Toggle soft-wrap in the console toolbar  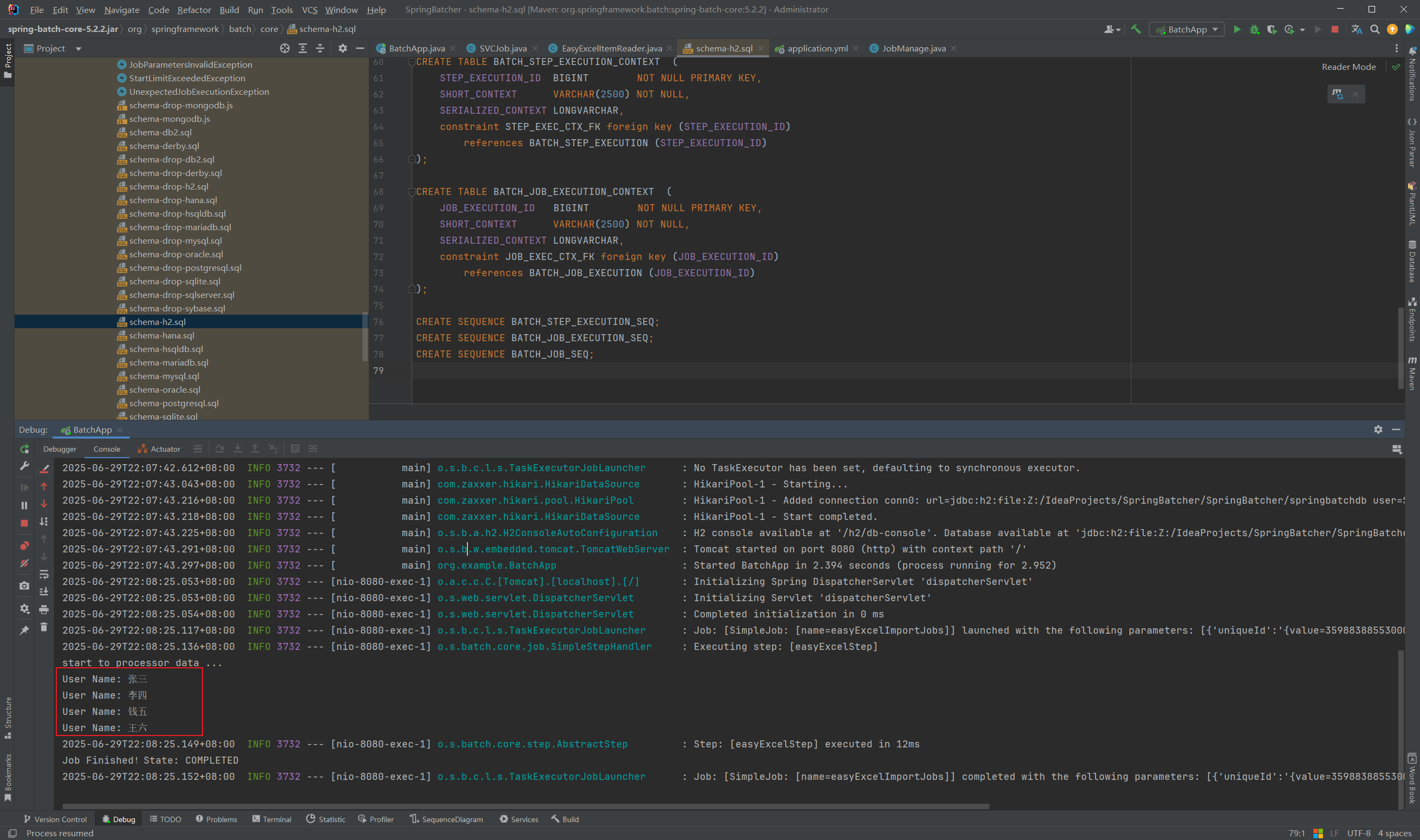[x=43, y=575]
